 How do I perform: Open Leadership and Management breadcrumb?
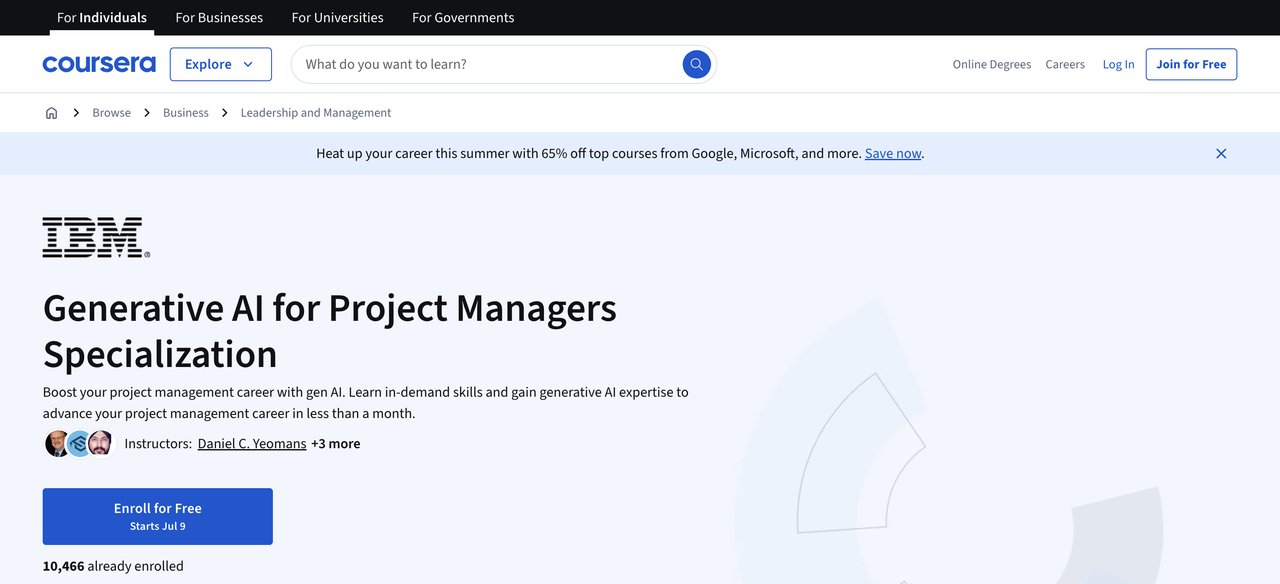[x=316, y=113]
